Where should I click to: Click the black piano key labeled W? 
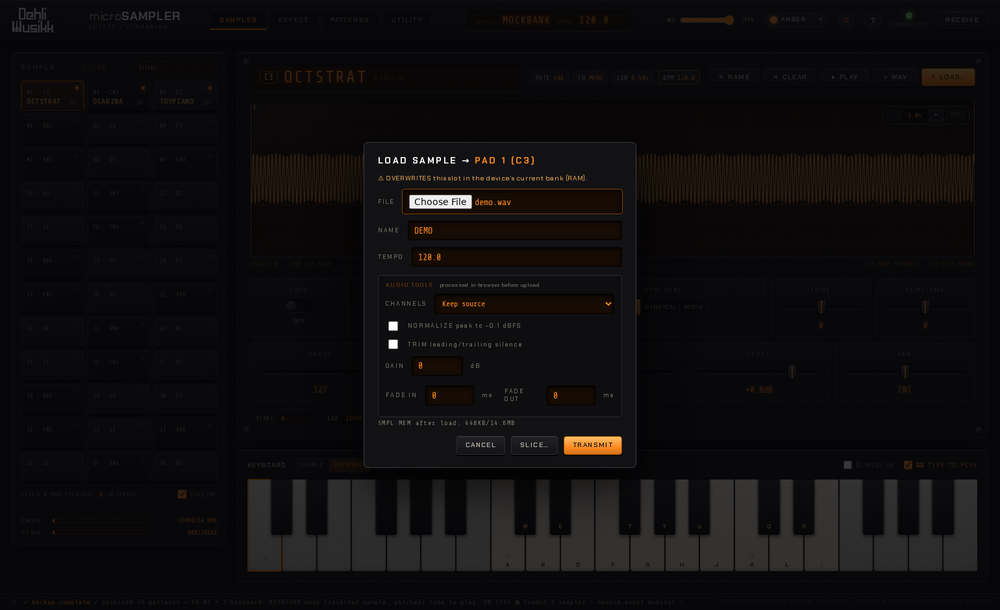[x=525, y=507]
